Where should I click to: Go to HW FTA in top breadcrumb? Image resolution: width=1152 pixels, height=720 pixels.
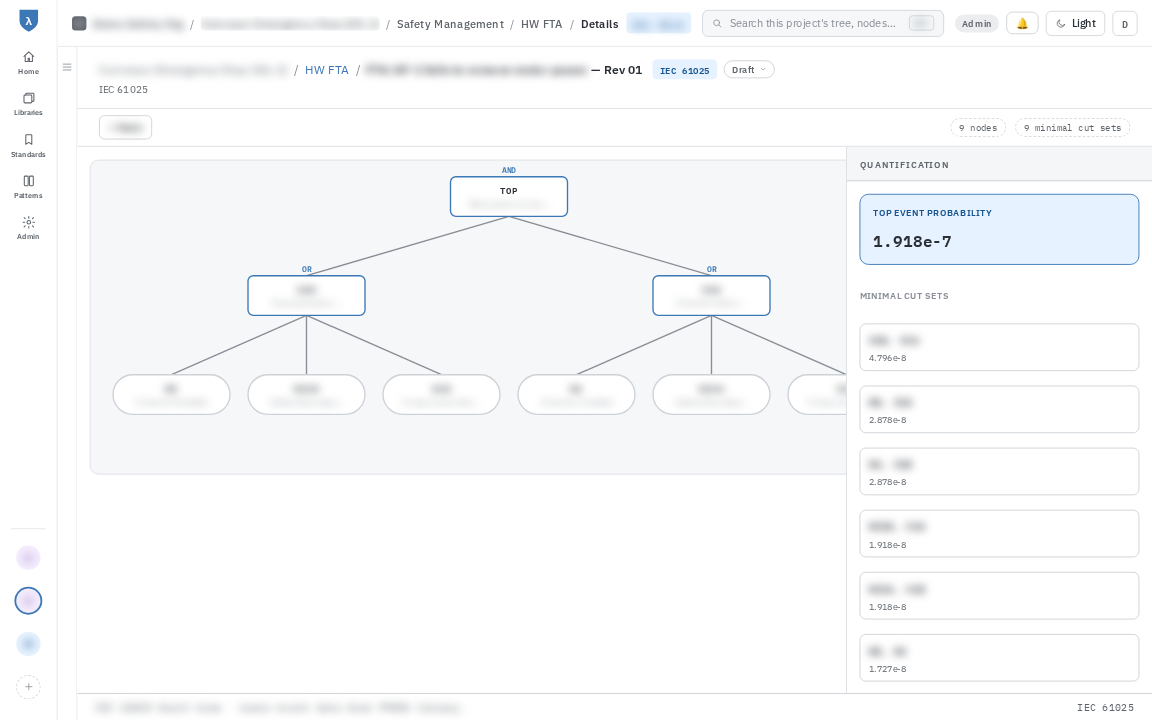(x=541, y=24)
